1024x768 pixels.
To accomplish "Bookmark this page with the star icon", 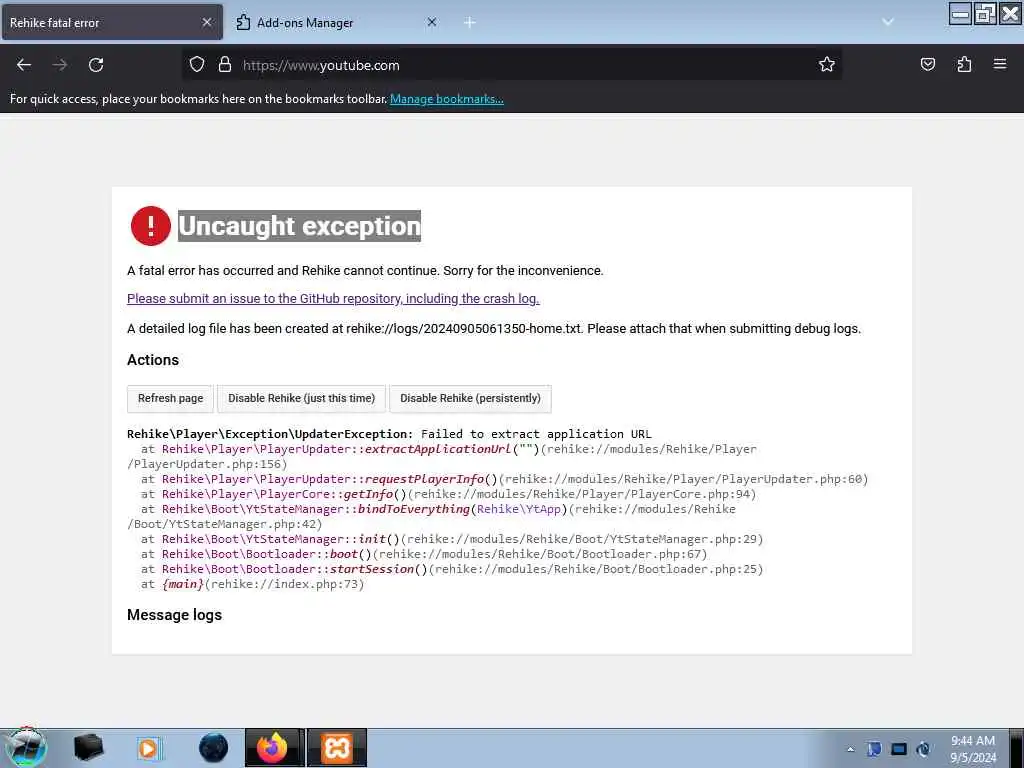I will (x=827, y=64).
